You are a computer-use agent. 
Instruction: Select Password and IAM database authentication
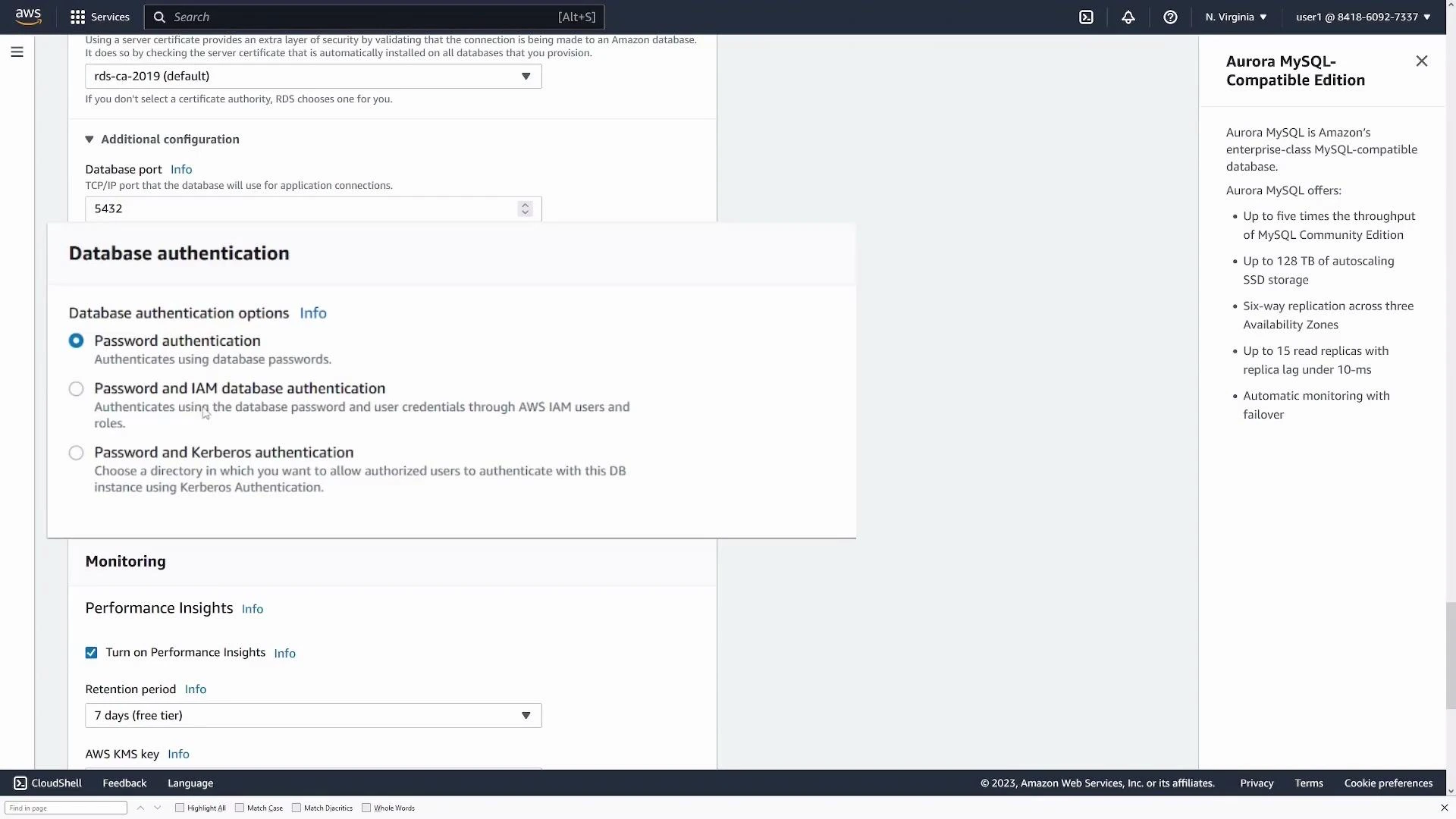(x=76, y=388)
